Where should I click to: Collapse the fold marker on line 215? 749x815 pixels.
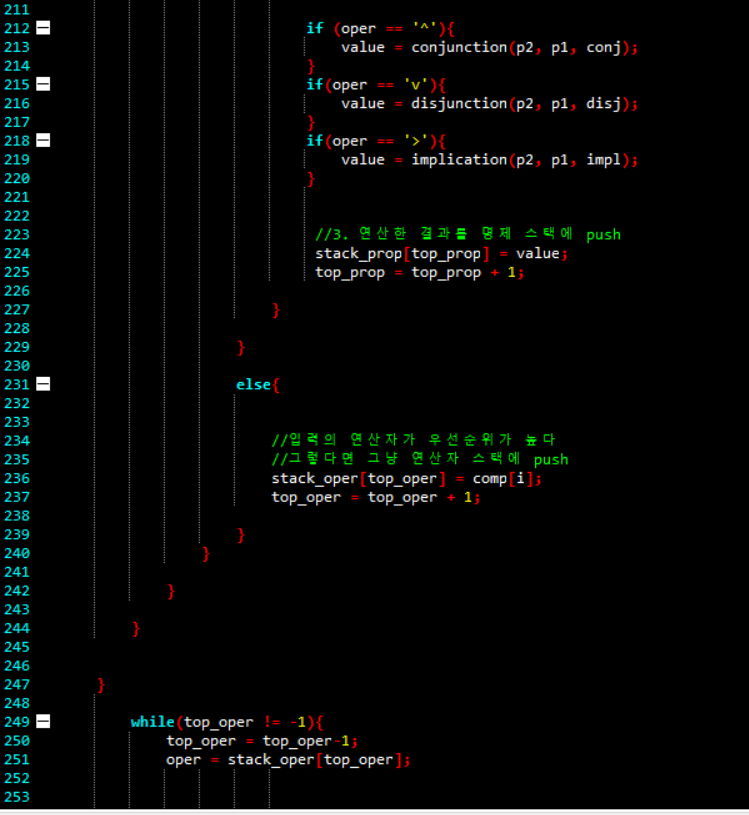point(43,84)
